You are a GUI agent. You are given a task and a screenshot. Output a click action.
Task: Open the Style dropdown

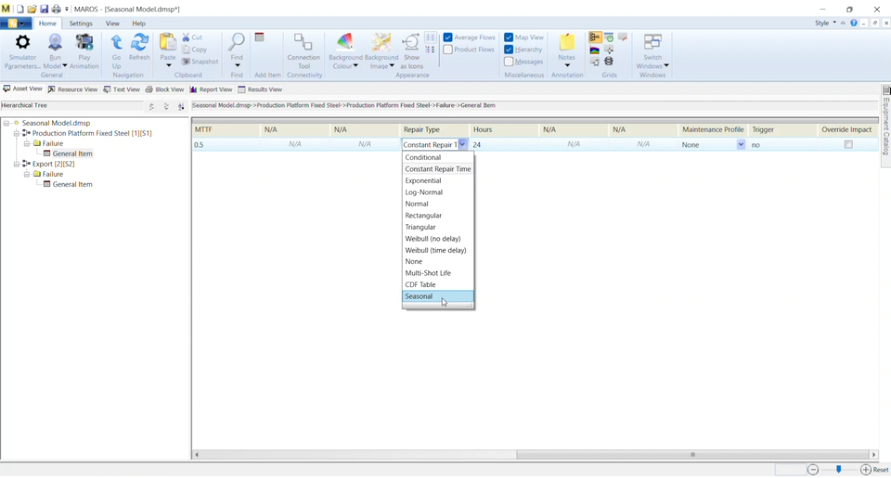pos(825,23)
